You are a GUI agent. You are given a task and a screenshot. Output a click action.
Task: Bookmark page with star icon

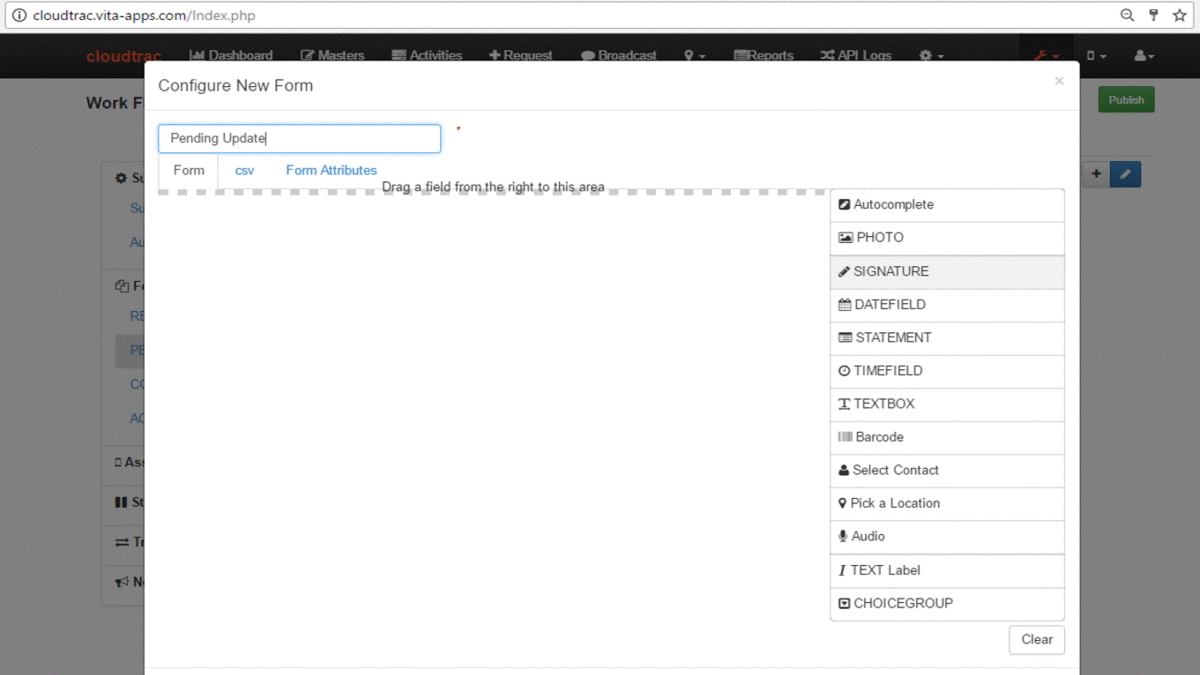point(1180,15)
